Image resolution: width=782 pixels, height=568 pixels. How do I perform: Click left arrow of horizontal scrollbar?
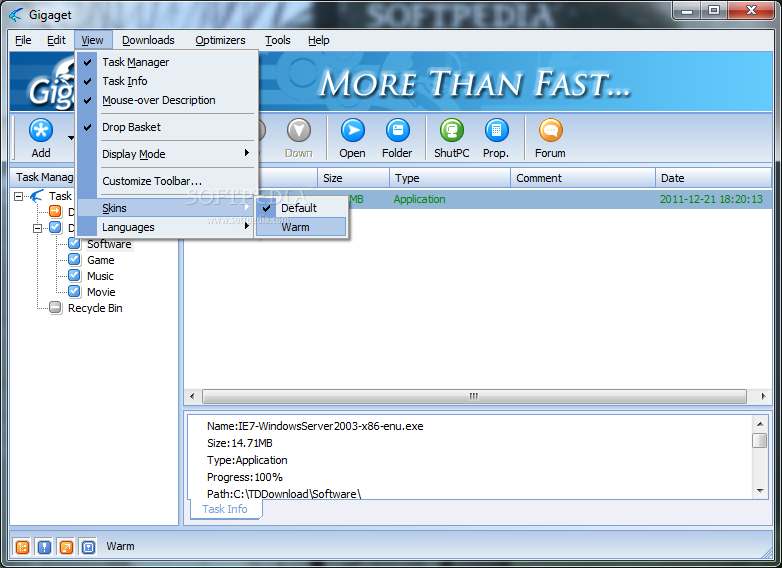[x=192, y=396]
